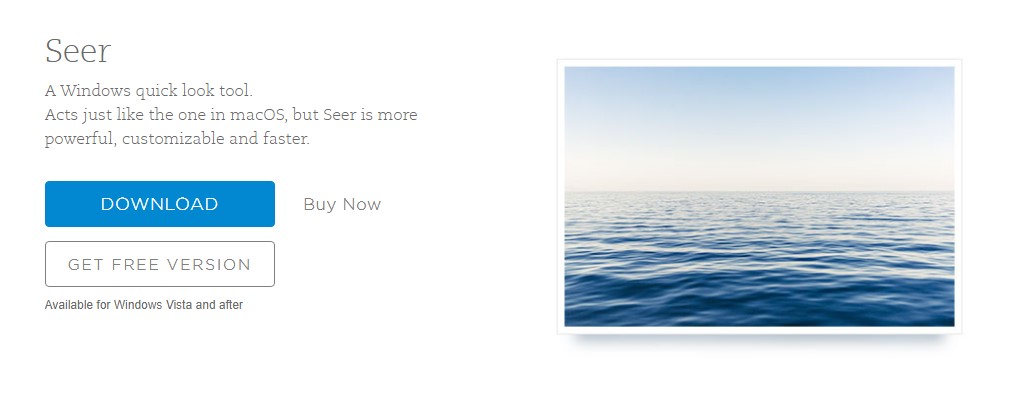Open the ocean preview image
Image resolution: width=1025 pixels, height=411 pixels.
coord(759,196)
